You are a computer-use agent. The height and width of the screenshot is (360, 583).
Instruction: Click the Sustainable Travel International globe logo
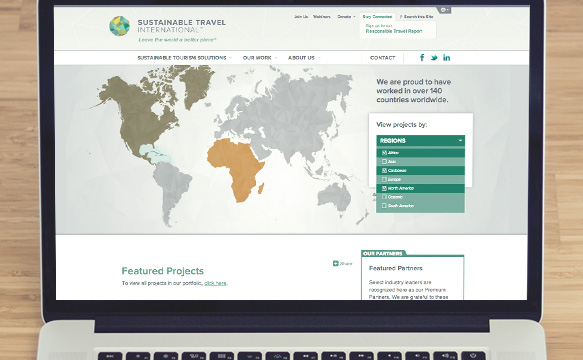click(x=119, y=26)
